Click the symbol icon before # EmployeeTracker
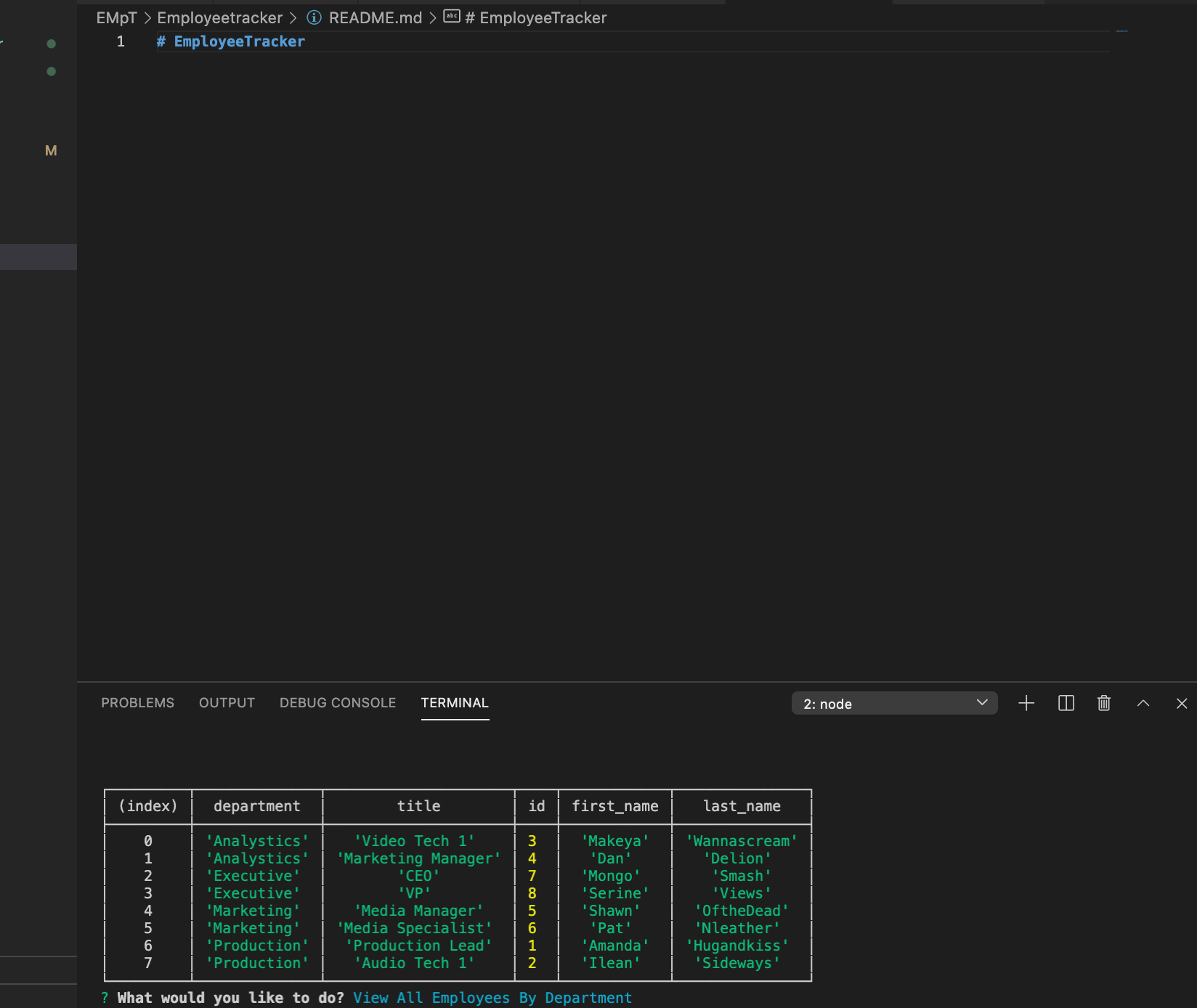Screen dimensions: 1197x1008 [x=452, y=17]
